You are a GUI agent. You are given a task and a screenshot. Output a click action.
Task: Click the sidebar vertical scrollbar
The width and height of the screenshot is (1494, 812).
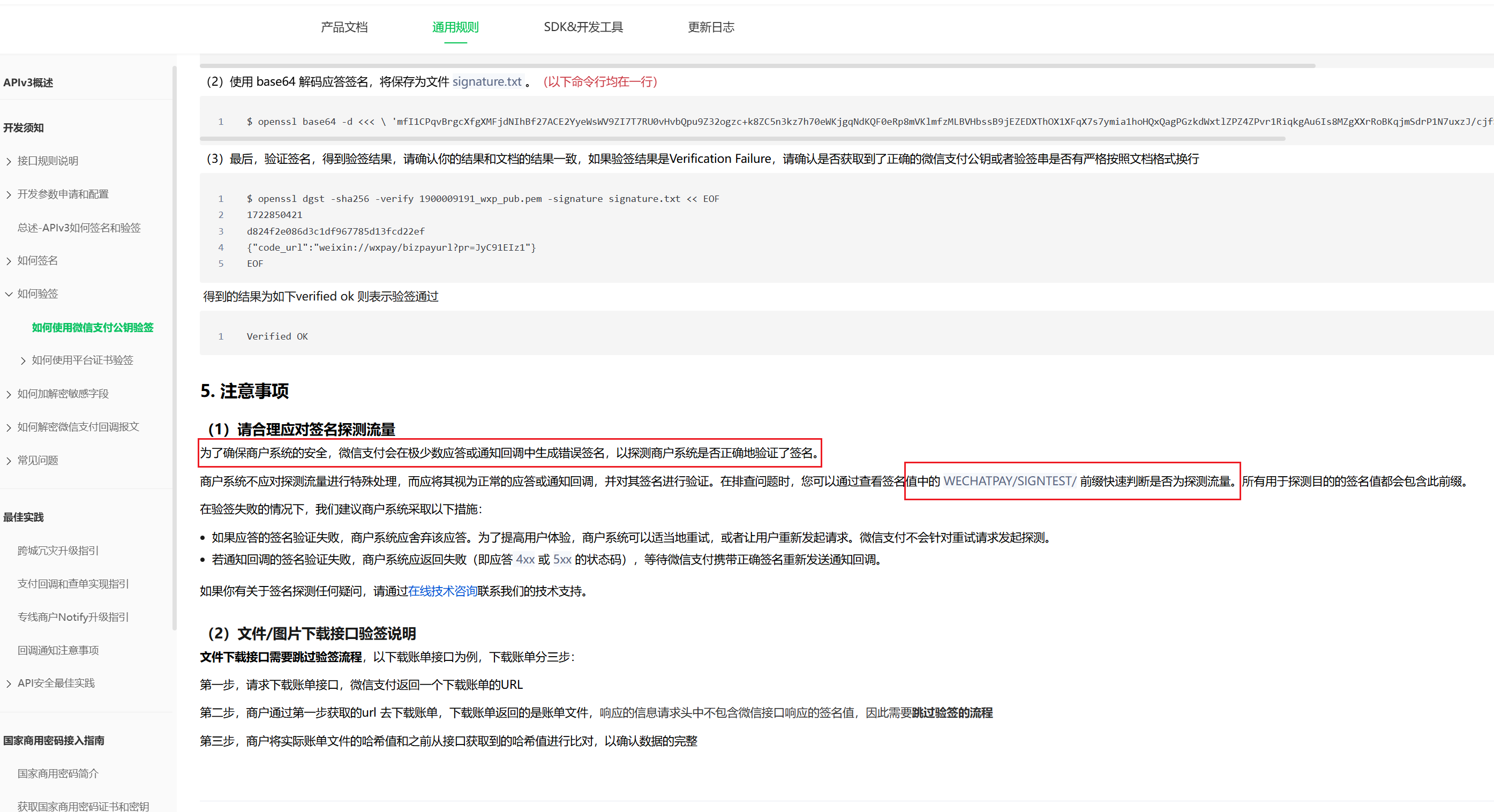pos(174,348)
